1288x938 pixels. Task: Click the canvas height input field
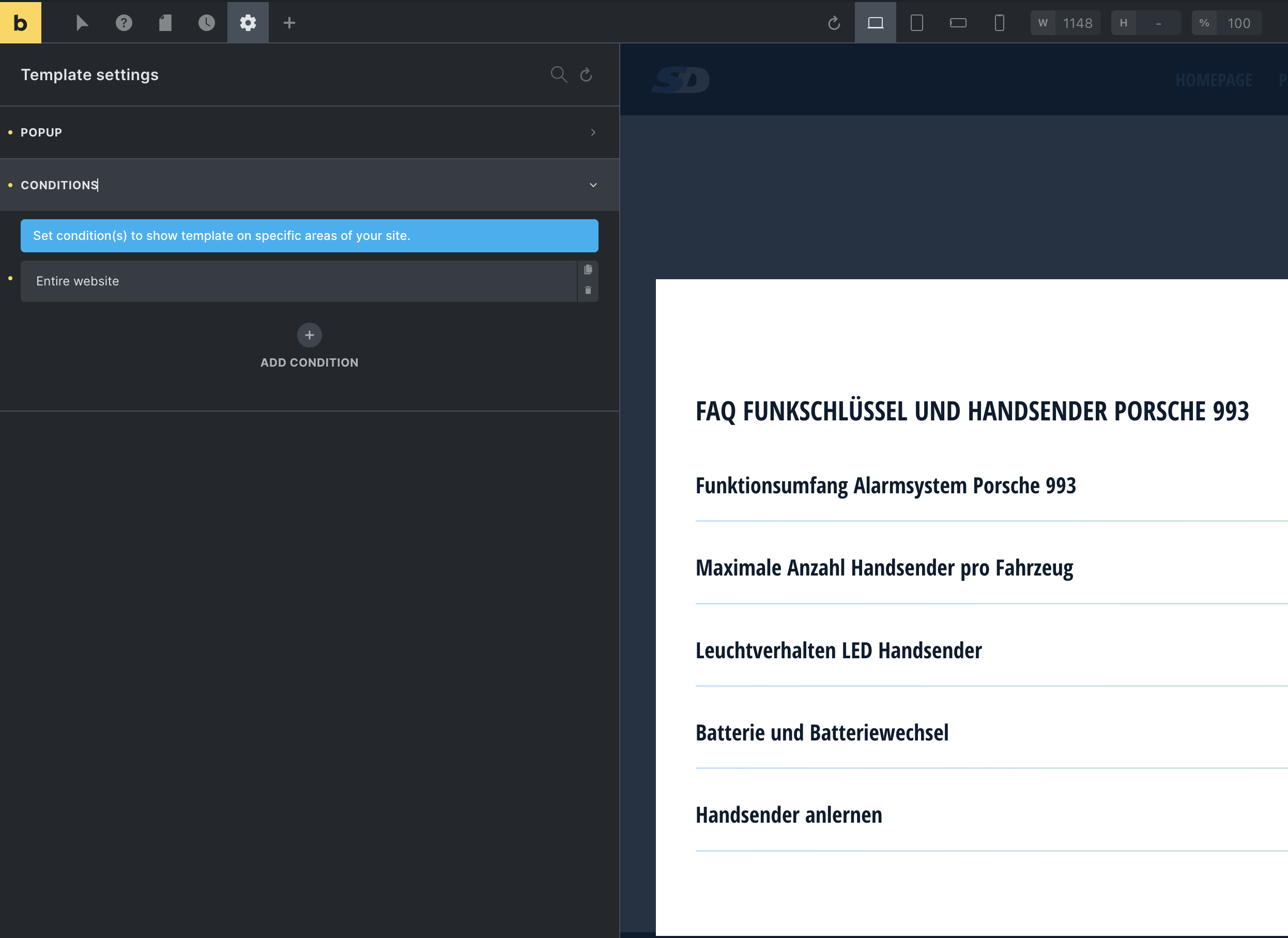pos(1158,23)
